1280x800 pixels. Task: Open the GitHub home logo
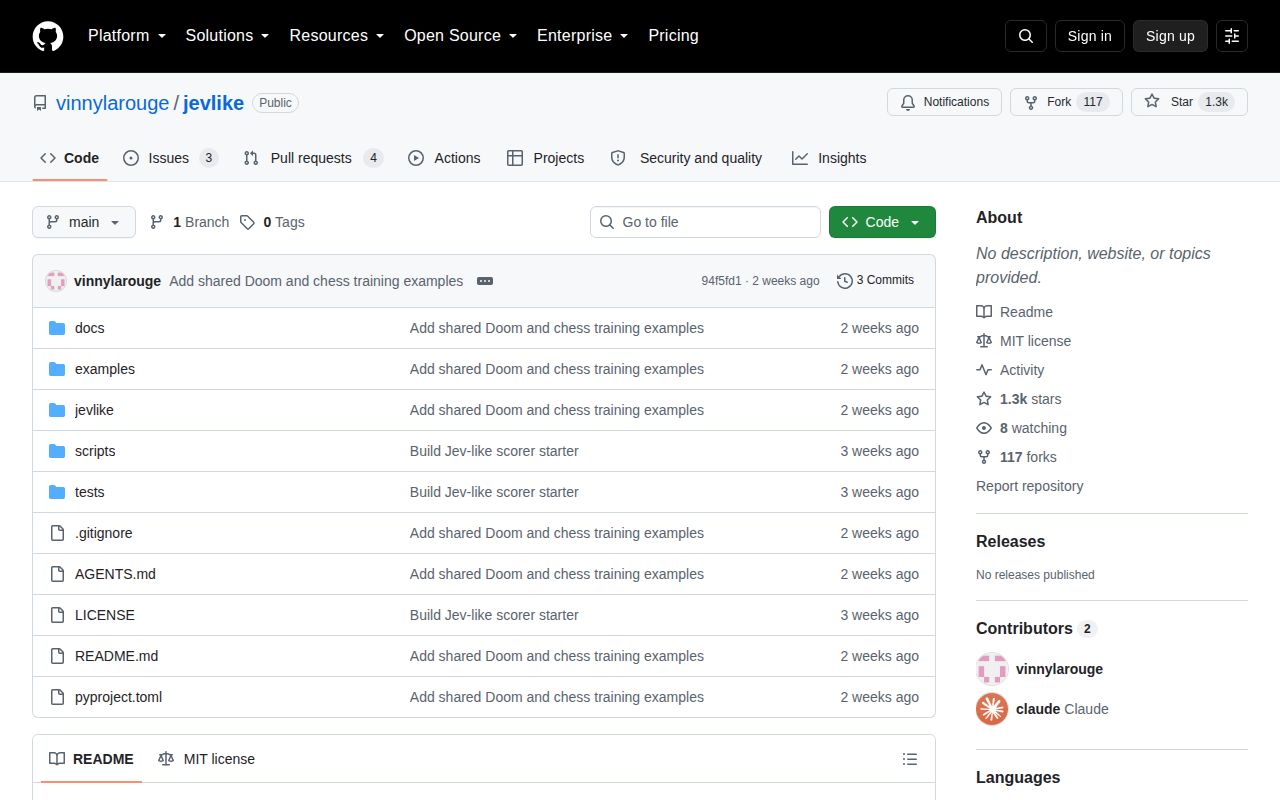click(x=48, y=36)
